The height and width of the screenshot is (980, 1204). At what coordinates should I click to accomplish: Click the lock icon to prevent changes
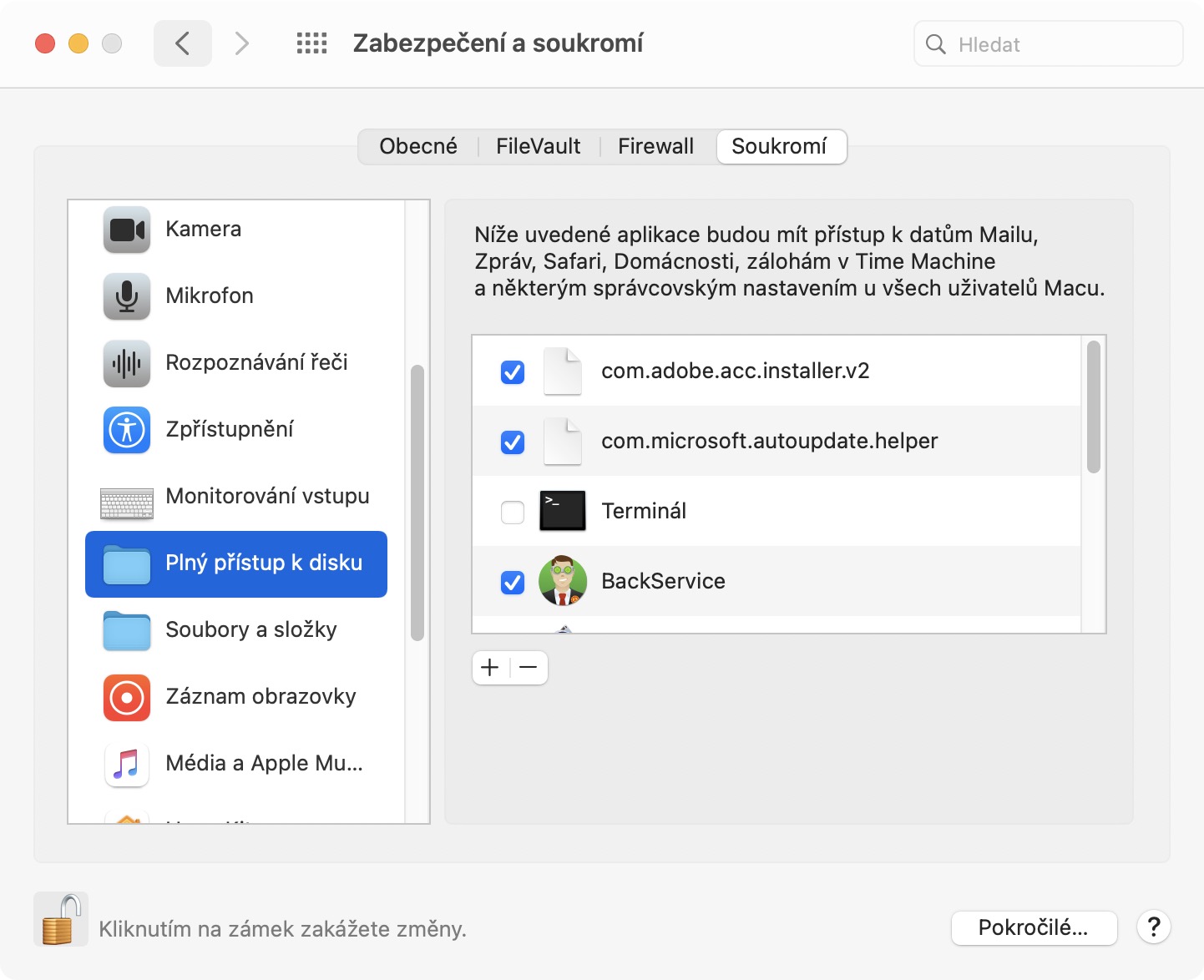(61, 920)
